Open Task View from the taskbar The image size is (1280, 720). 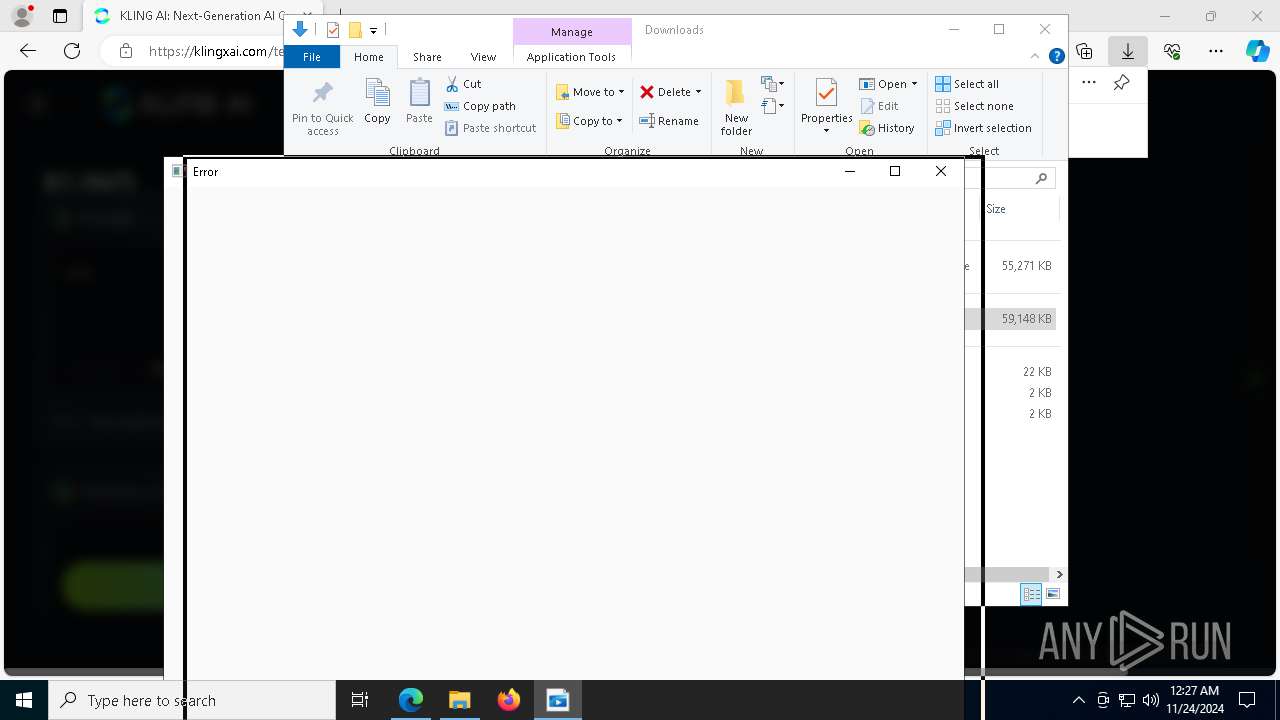click(x=360, y=700)
